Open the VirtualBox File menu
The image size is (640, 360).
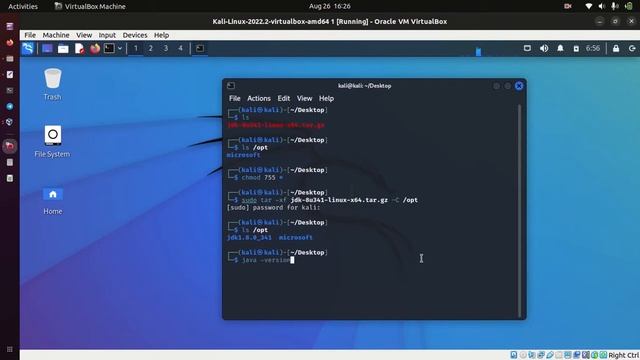pos(30,35)
